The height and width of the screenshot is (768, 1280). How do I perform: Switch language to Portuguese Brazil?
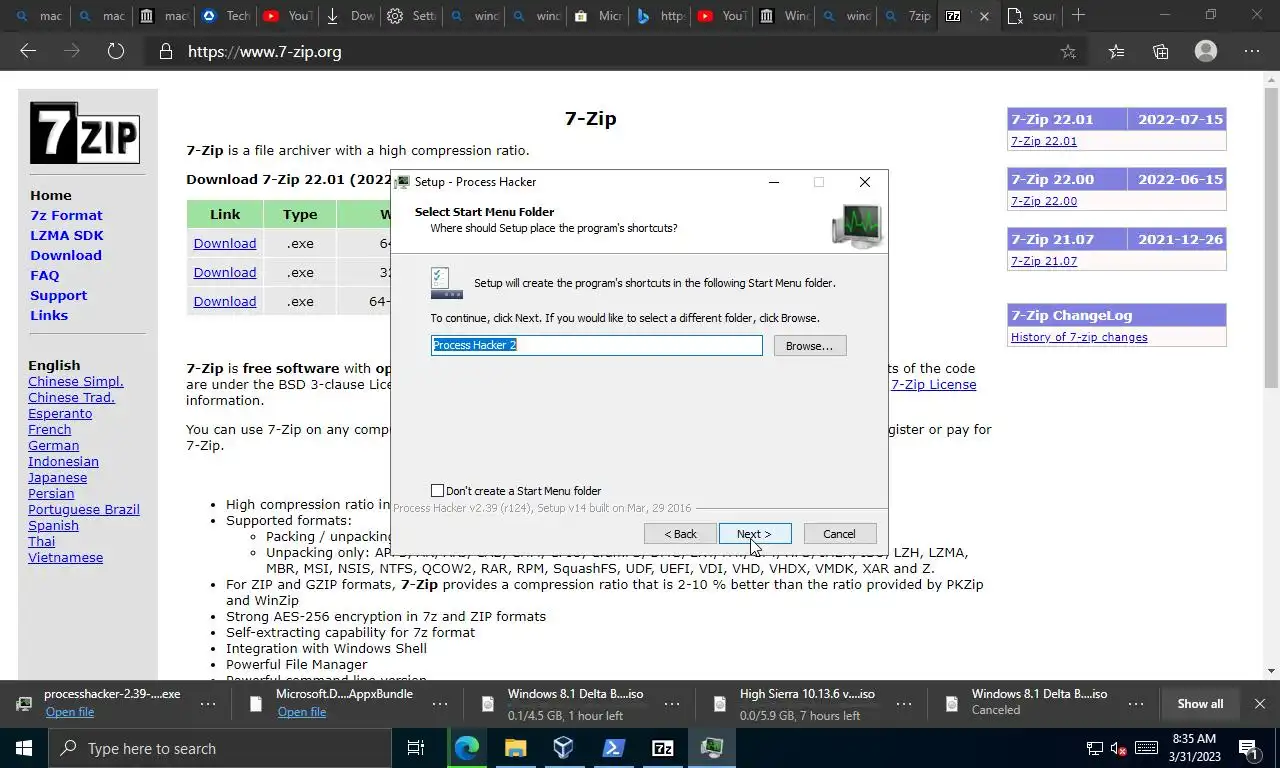pyautogui.click(x=84, y=509)
